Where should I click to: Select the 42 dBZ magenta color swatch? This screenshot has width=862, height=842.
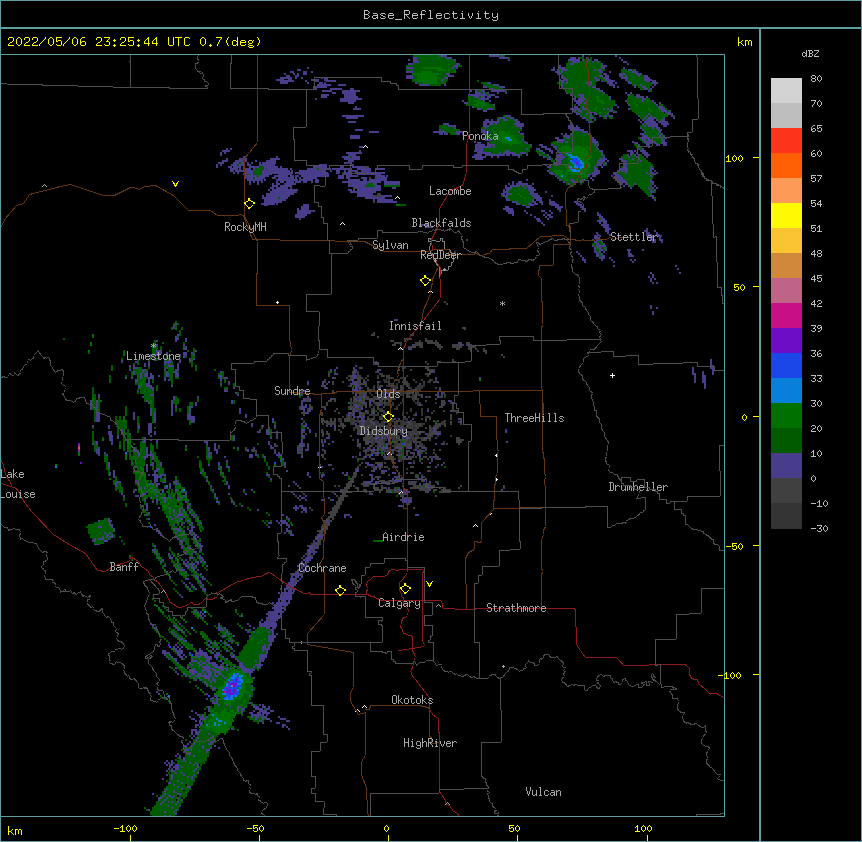tap(786, 315)
